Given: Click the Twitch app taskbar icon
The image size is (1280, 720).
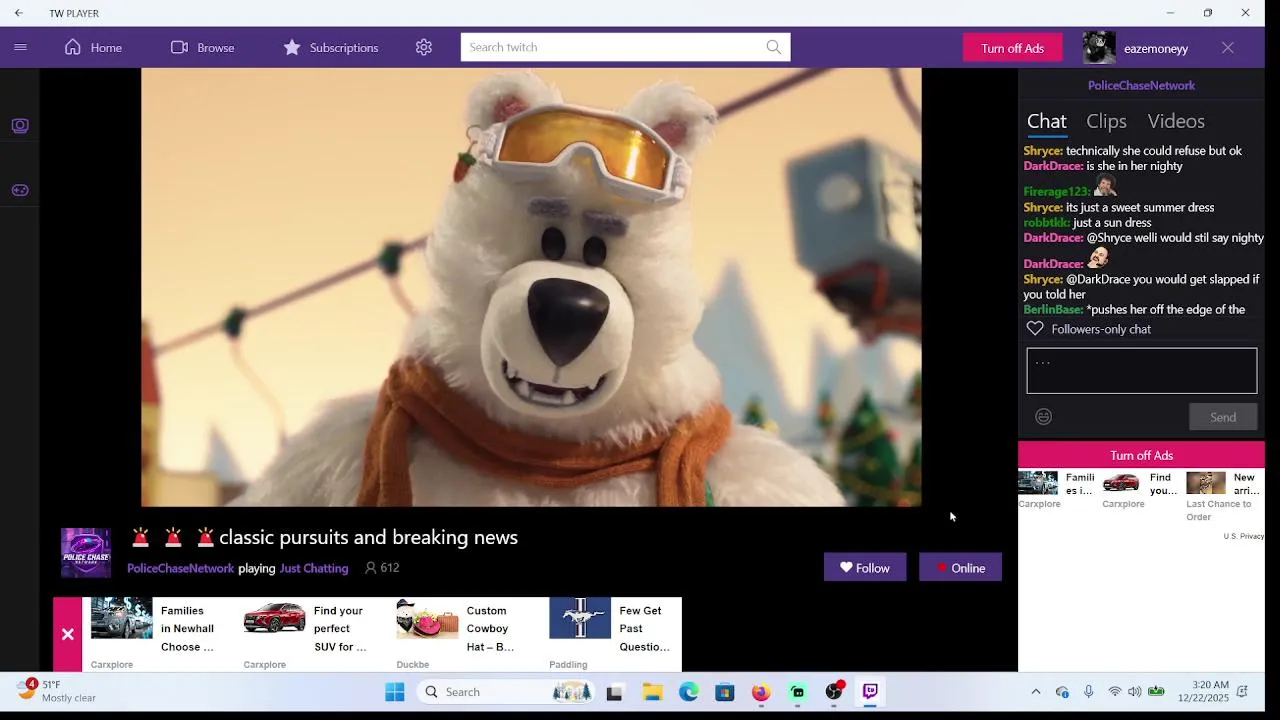Looking at the screenshot, I should [x=870, y=692].
